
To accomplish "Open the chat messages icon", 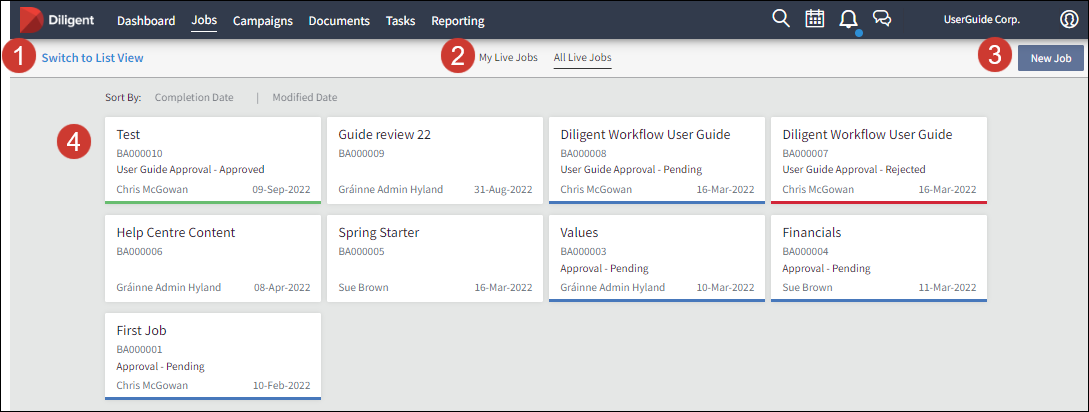I will pyautogui.click(x=882, y=19).
